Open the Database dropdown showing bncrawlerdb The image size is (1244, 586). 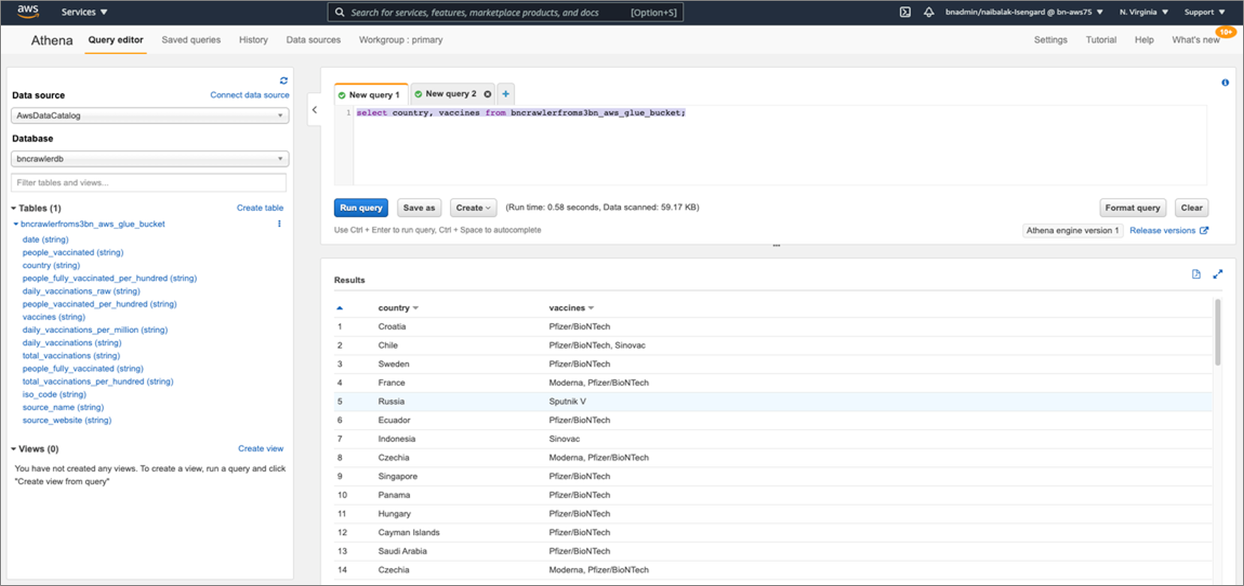point(149,158)
